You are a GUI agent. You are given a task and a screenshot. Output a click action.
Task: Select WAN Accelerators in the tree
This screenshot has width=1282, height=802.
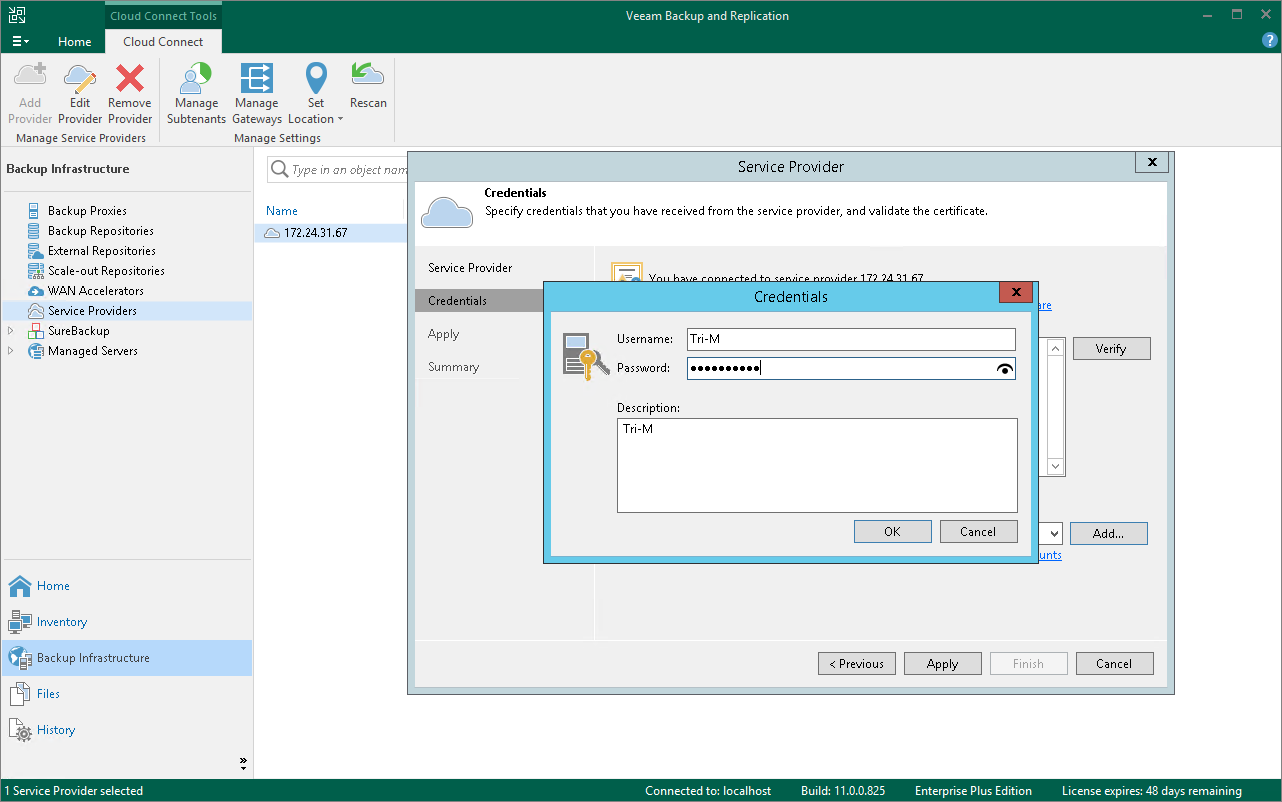point(95,291)
